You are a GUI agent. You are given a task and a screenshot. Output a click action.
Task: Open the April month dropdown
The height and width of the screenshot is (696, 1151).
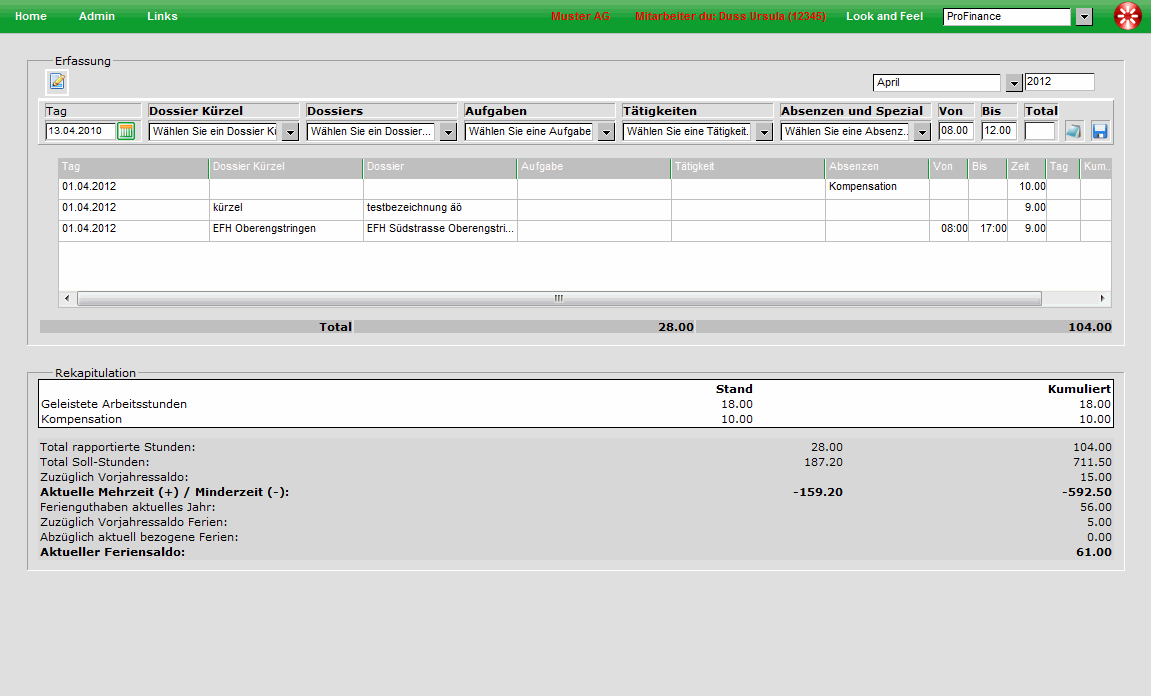pyautogui.click(x=1013, y=83)
